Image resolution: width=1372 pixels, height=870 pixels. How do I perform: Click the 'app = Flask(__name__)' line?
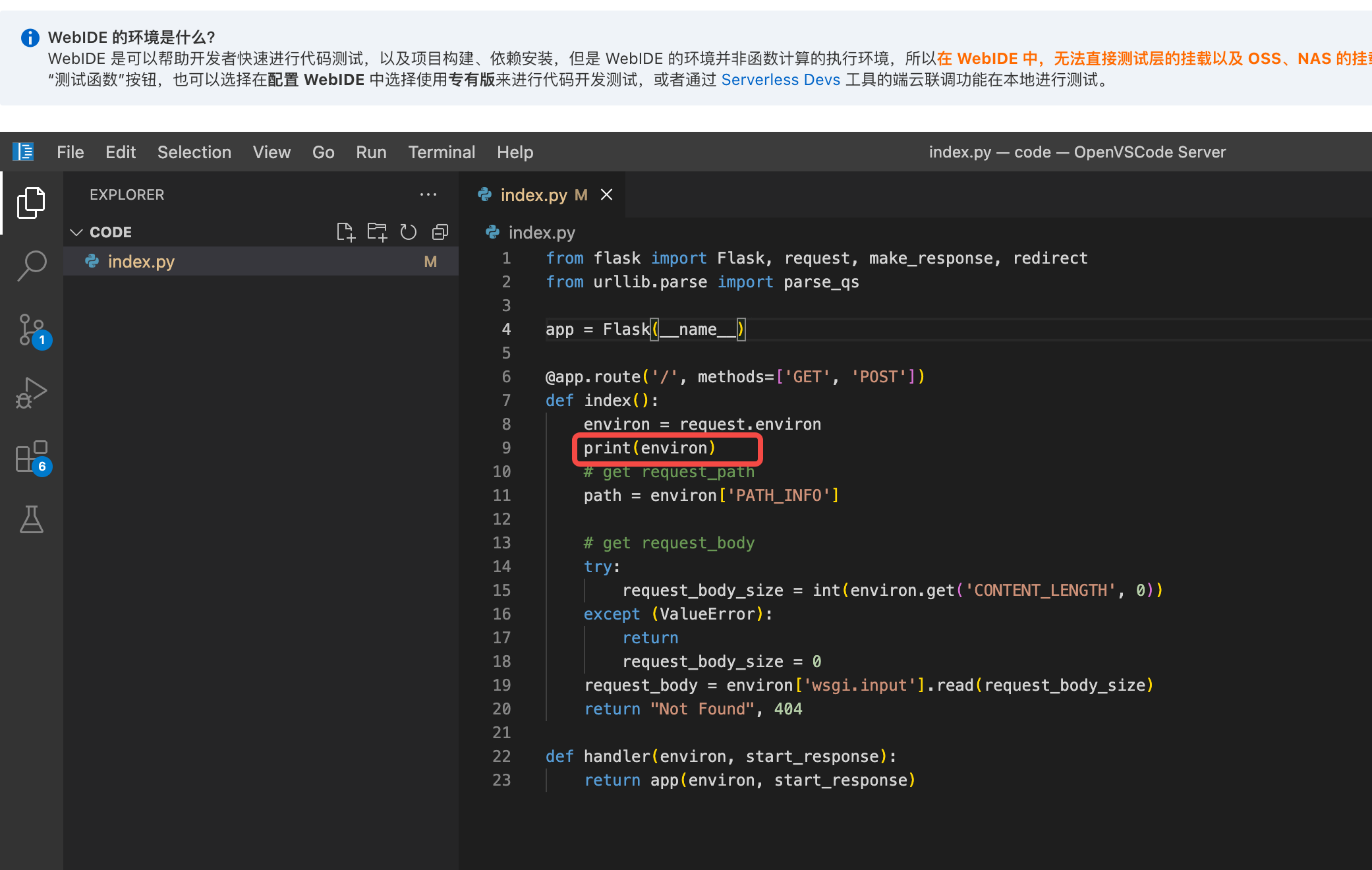[646, 329]
